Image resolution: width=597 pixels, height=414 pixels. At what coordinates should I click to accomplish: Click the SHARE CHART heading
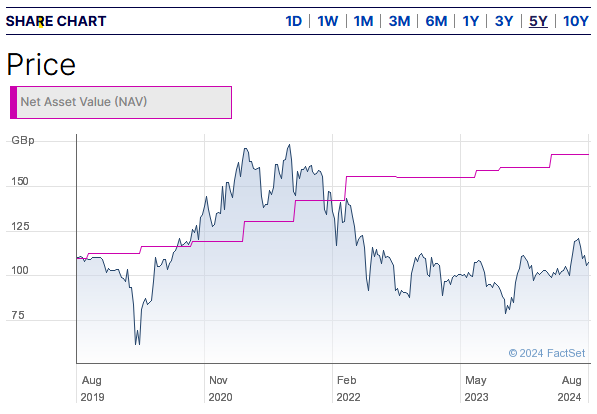[x=56, y=21]
